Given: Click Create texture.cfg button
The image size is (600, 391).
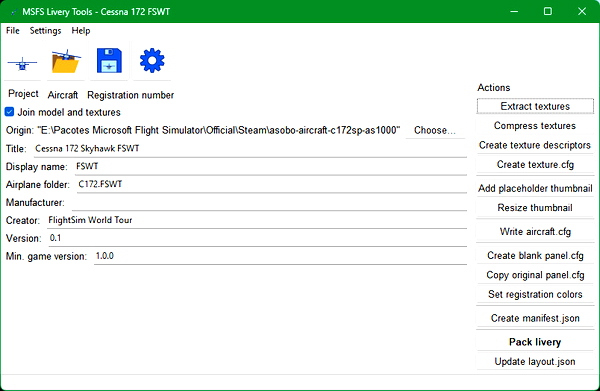Looking at the screenshot, I should 535,165.
